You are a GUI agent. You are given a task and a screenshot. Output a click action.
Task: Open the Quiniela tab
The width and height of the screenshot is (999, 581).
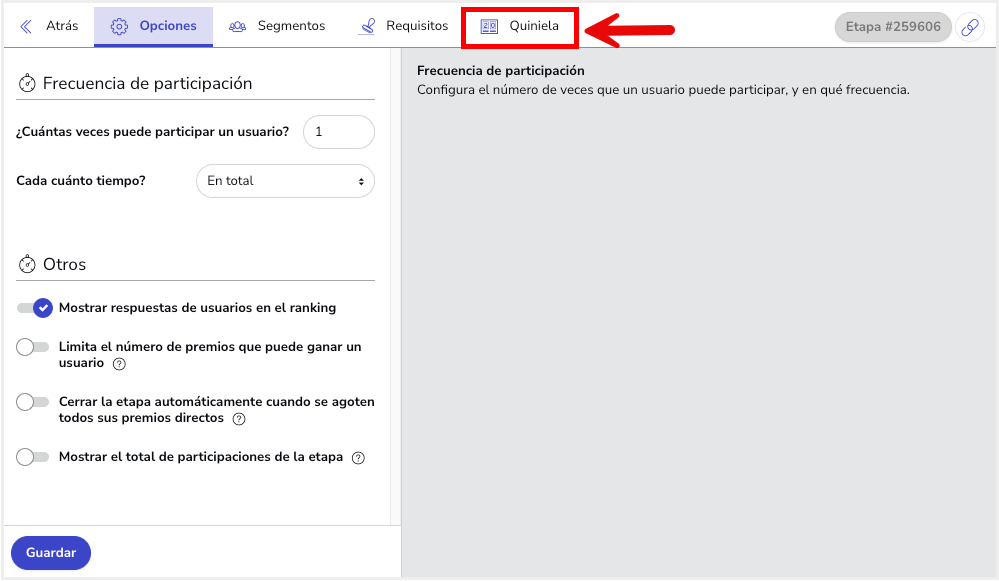click(520, 27)
